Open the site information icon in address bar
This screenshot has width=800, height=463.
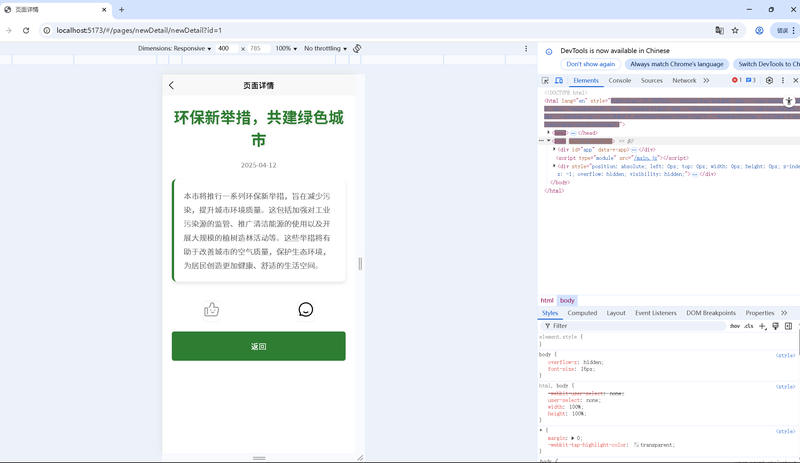click(x=47, y=31)
